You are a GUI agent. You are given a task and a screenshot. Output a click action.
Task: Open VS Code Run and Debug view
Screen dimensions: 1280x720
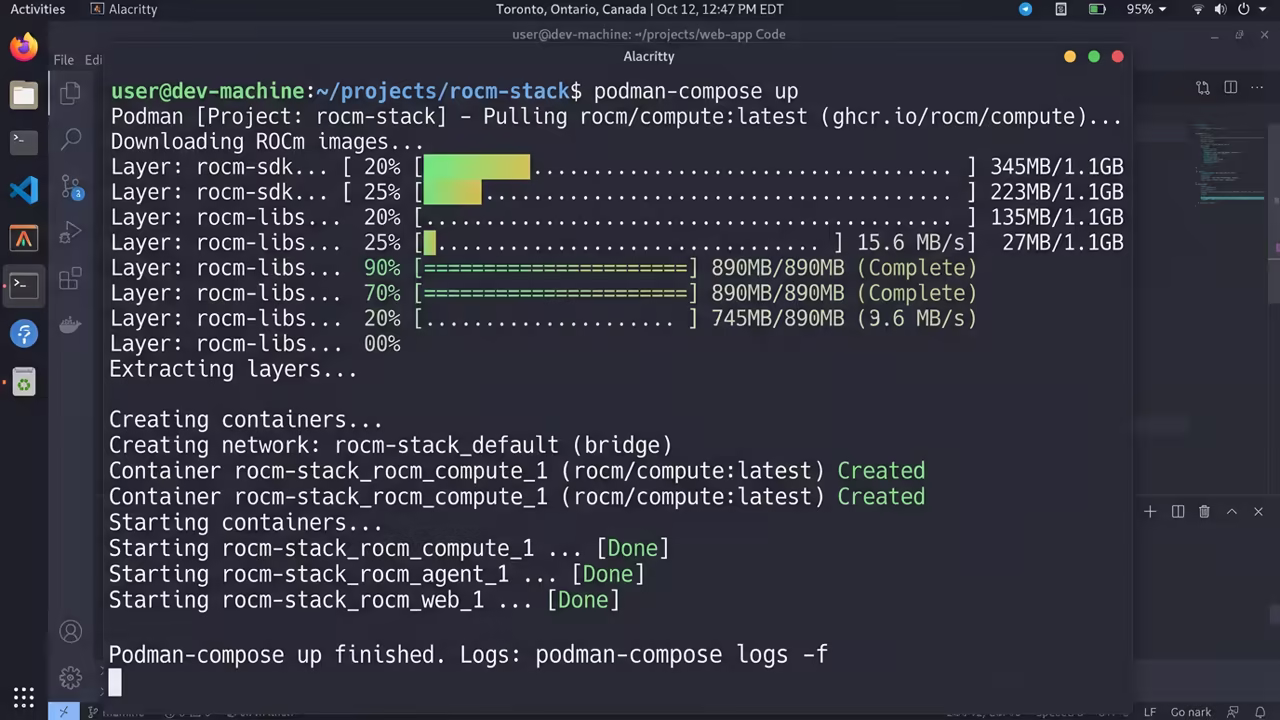pyautogui.click(x=70, y=233)
